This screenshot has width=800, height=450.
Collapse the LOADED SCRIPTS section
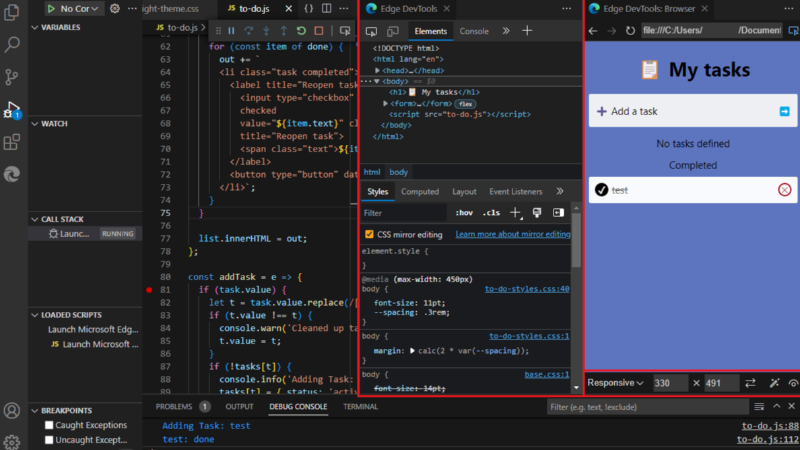click(x=35, y=315)
